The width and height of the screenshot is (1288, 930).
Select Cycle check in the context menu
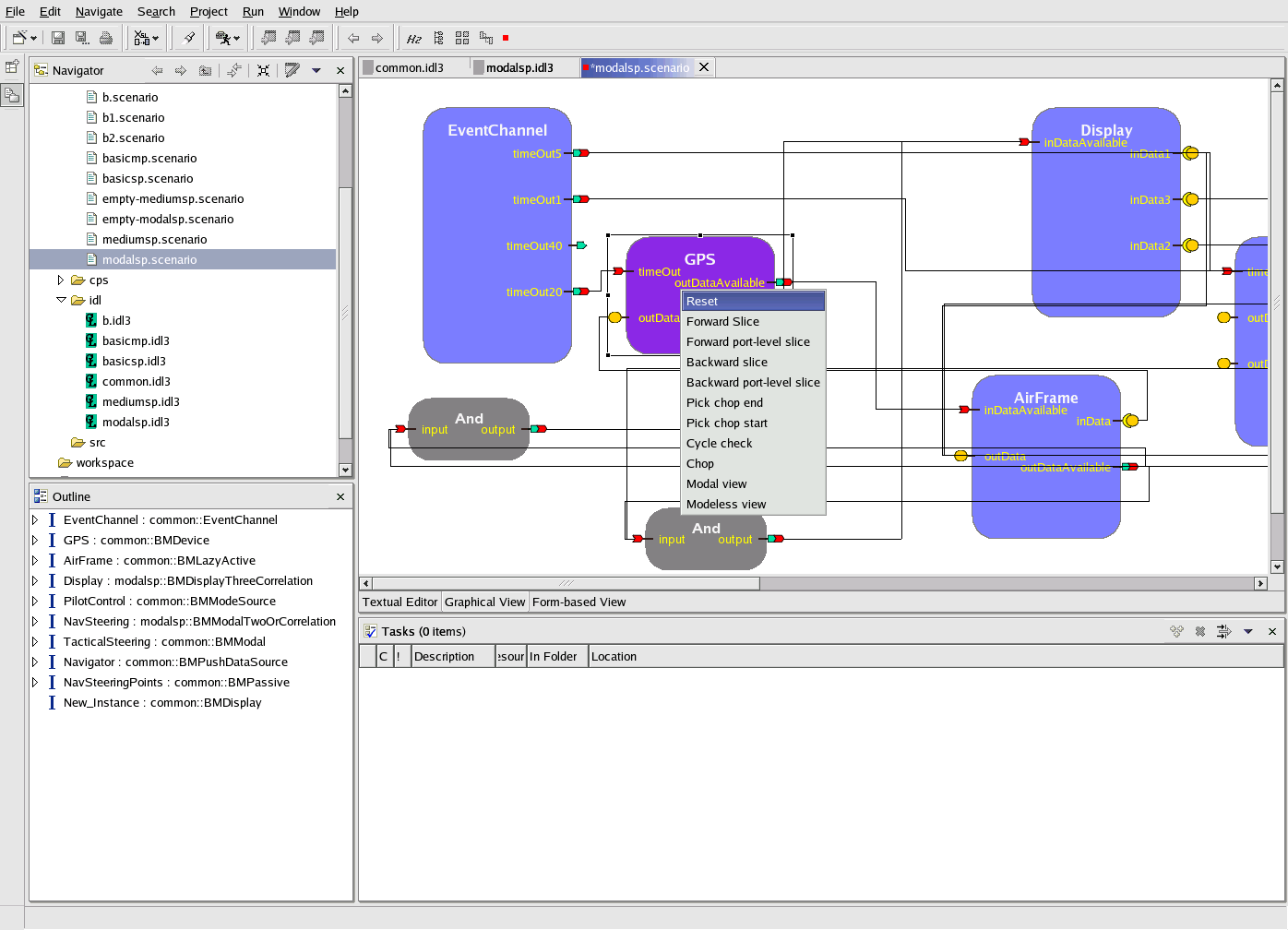pos(719,443)
